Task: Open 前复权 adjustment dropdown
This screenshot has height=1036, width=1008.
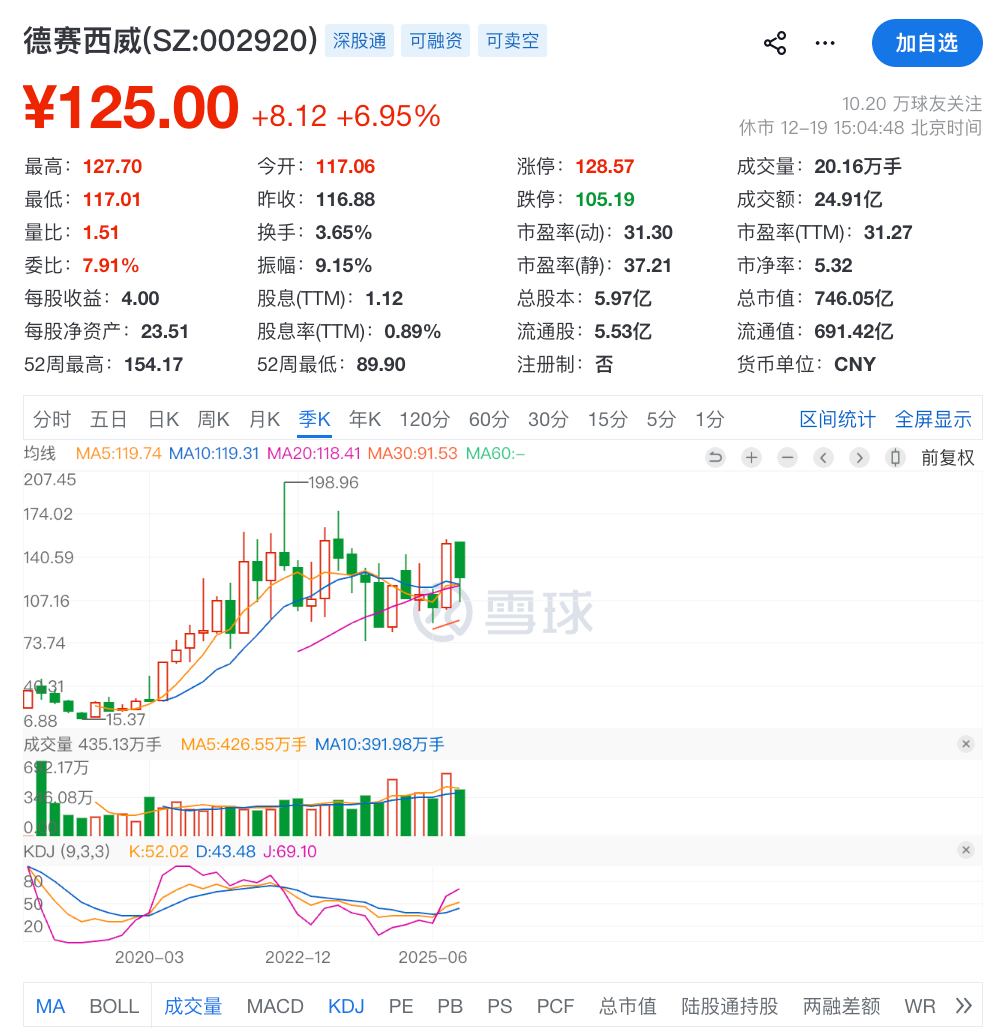Action: pyautogui.click(x=947, y=457)
